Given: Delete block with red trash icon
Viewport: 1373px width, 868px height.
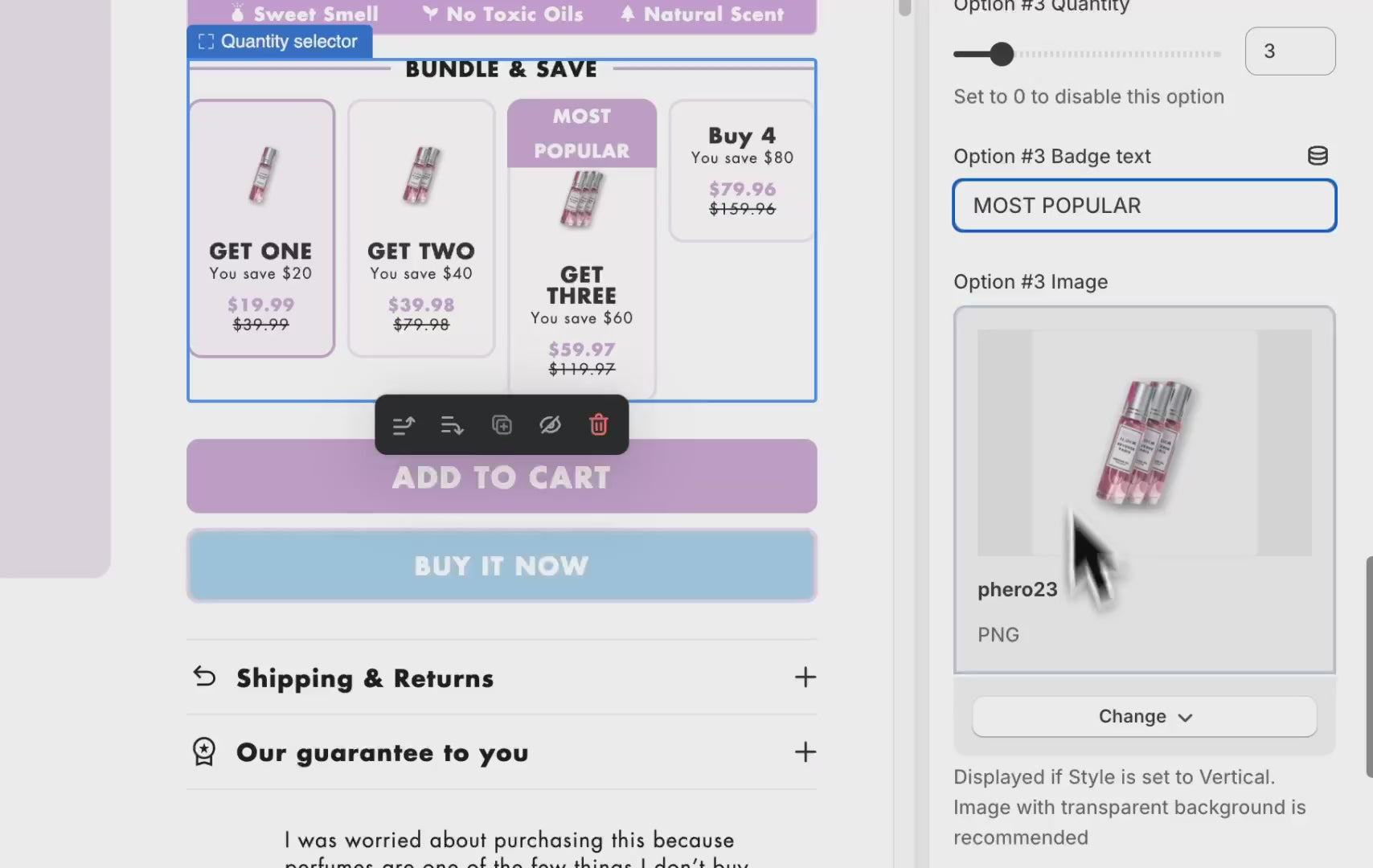Looking at the screenshot, I should [599, 424].
